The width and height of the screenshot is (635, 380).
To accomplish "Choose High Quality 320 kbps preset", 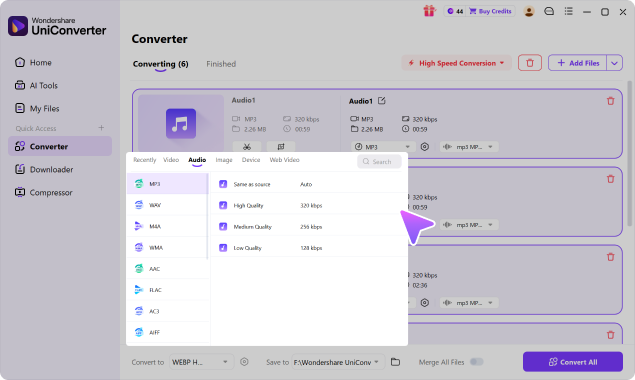I will [309, 205].
